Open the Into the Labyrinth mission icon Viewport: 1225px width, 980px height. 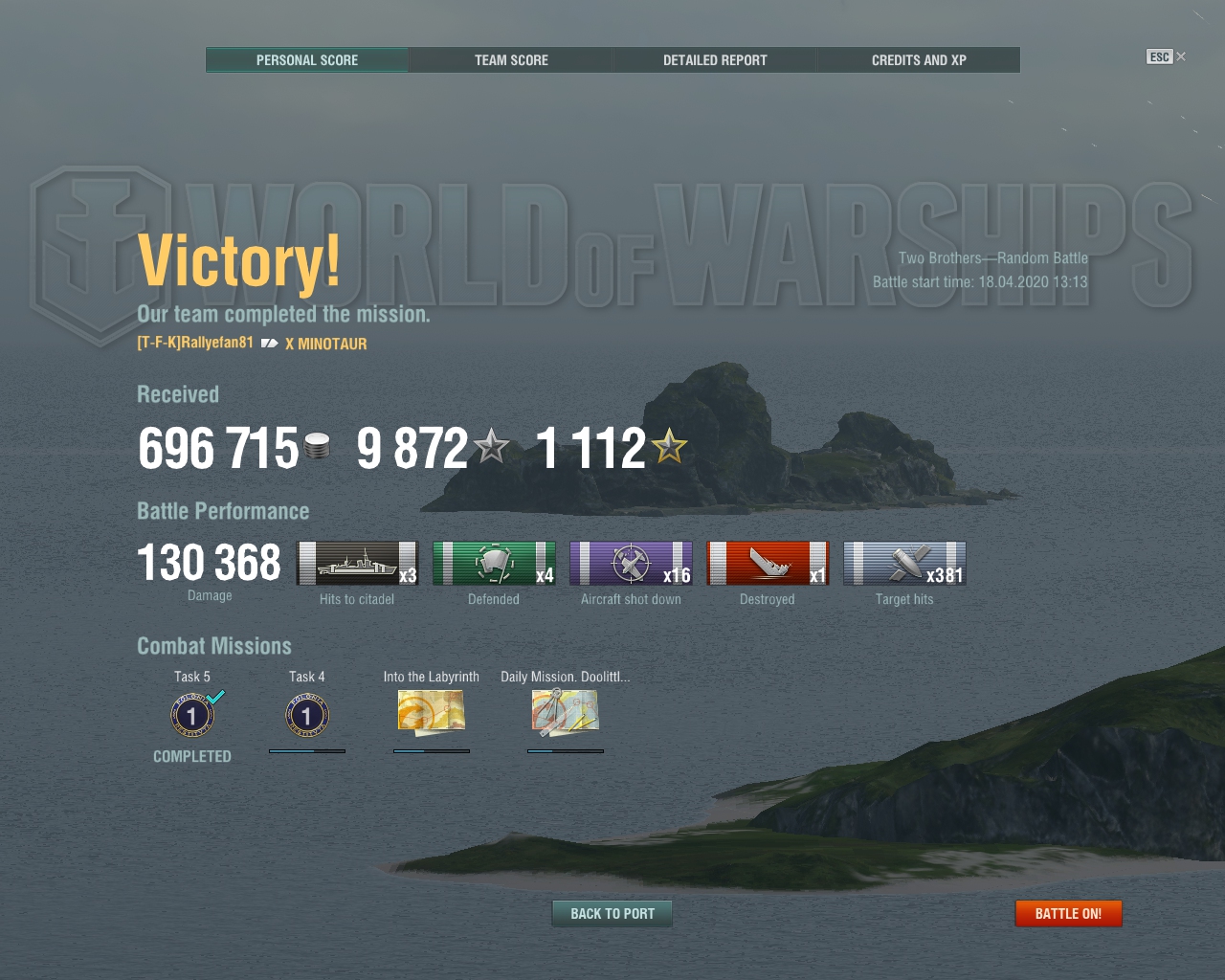click(x=432, y=713)
